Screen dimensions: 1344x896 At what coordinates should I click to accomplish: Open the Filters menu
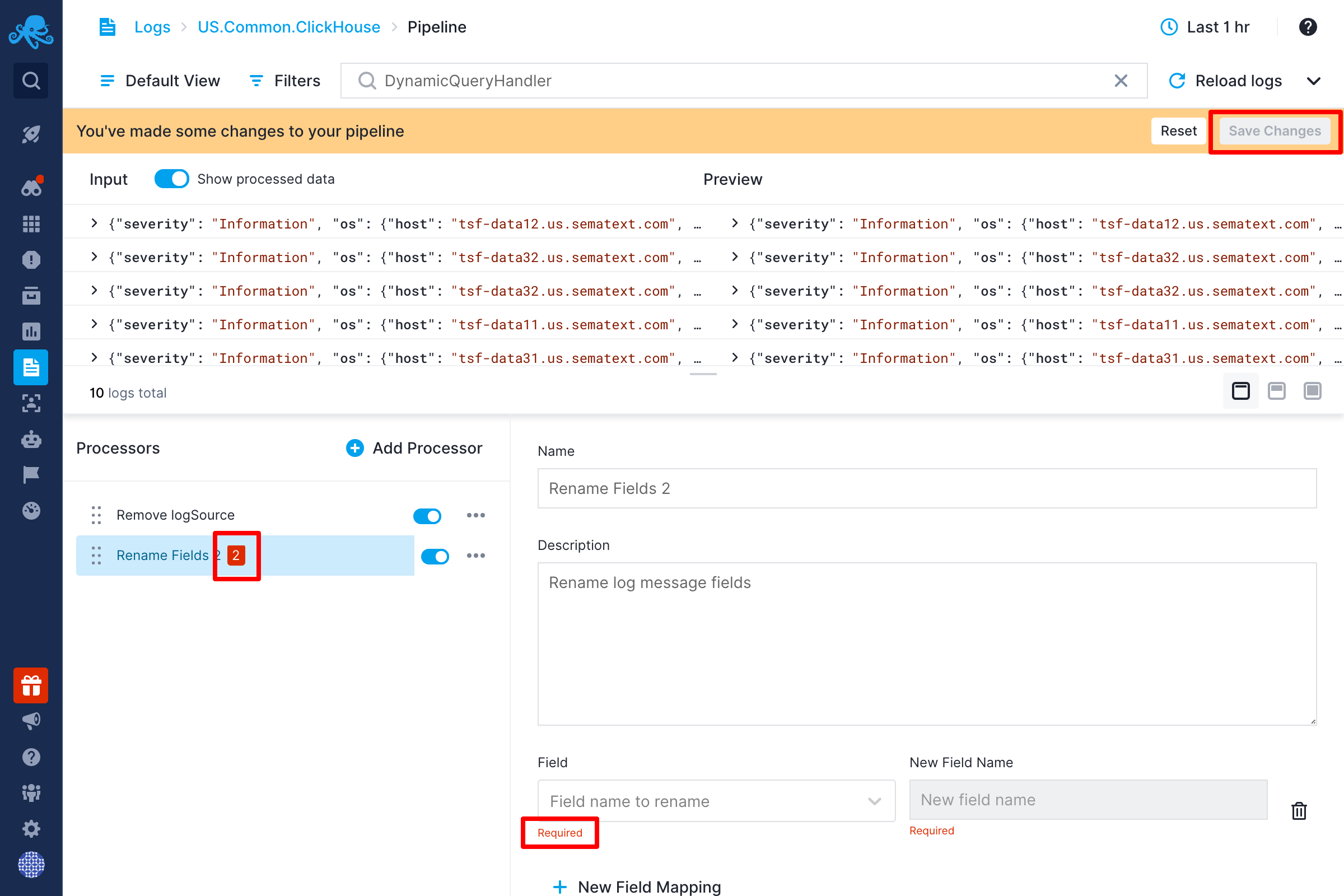coord(286,81)
